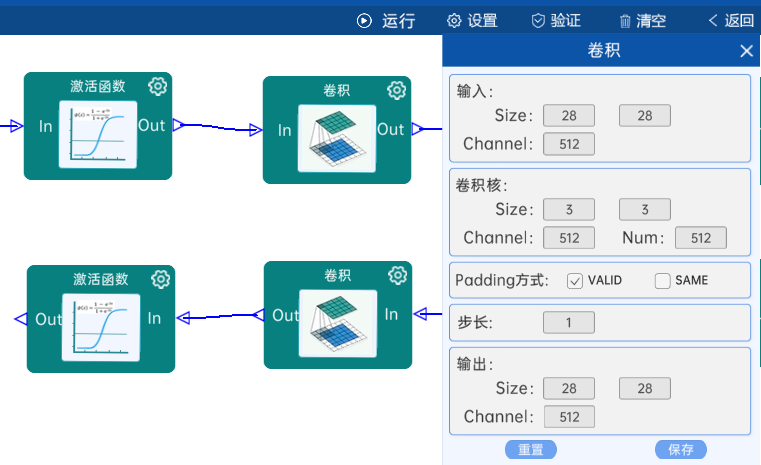This screenshot has height=465, width=761.
Task: Click first 输出 Size field
Action: (x=569, y=388)
